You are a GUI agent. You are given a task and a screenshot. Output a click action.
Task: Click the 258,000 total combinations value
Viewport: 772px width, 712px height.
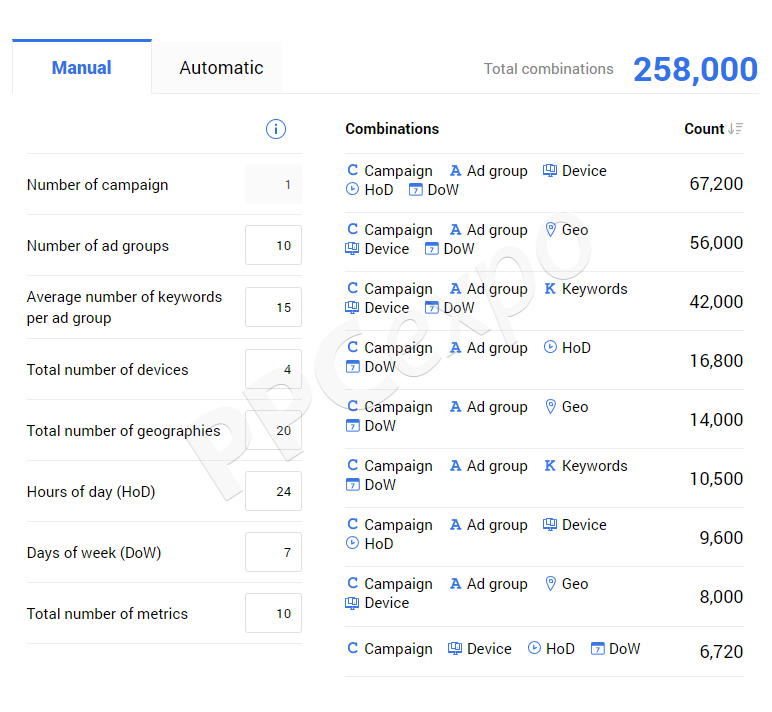695,69
